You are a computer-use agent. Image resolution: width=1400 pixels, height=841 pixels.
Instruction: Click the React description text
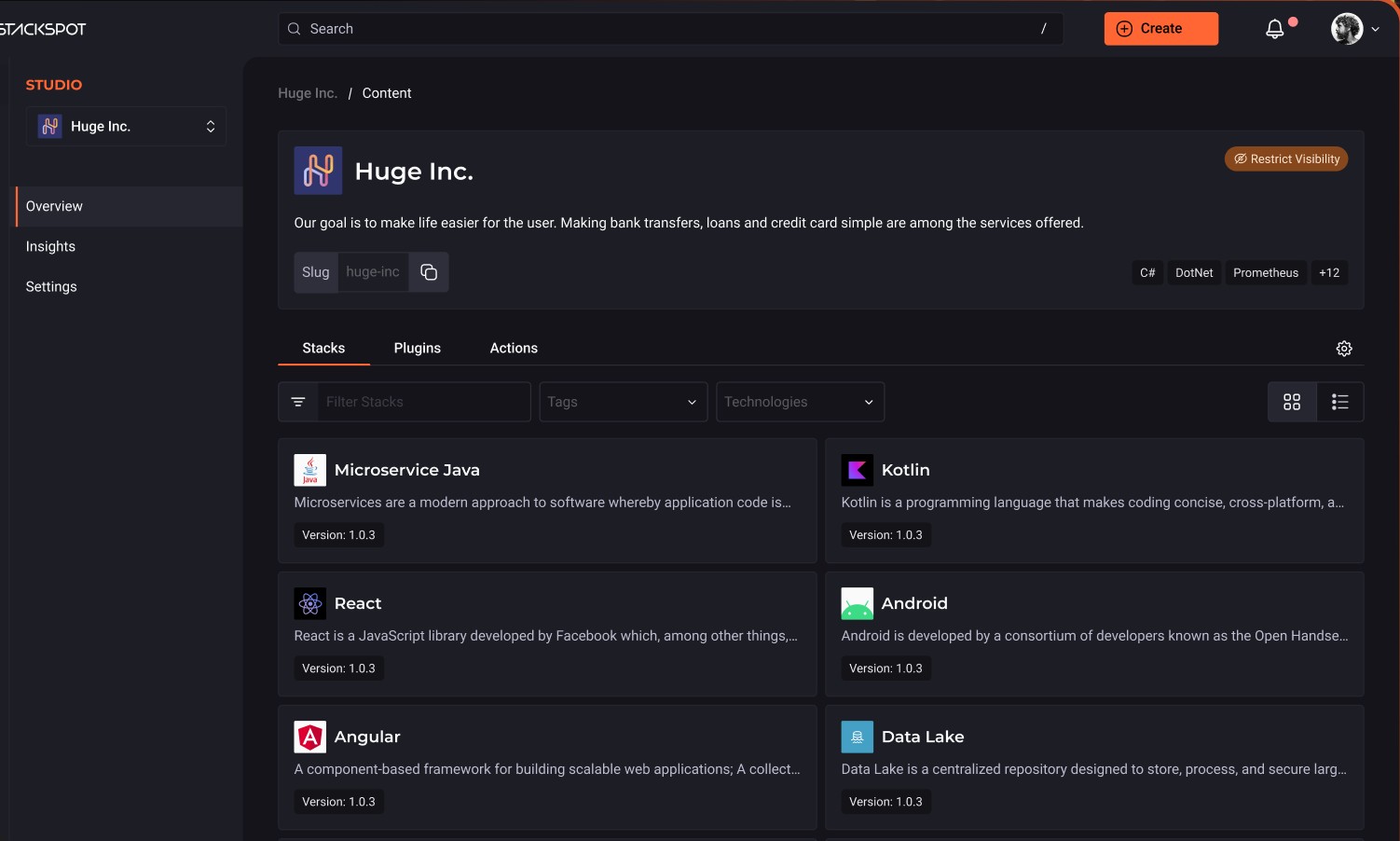(546, 636)
